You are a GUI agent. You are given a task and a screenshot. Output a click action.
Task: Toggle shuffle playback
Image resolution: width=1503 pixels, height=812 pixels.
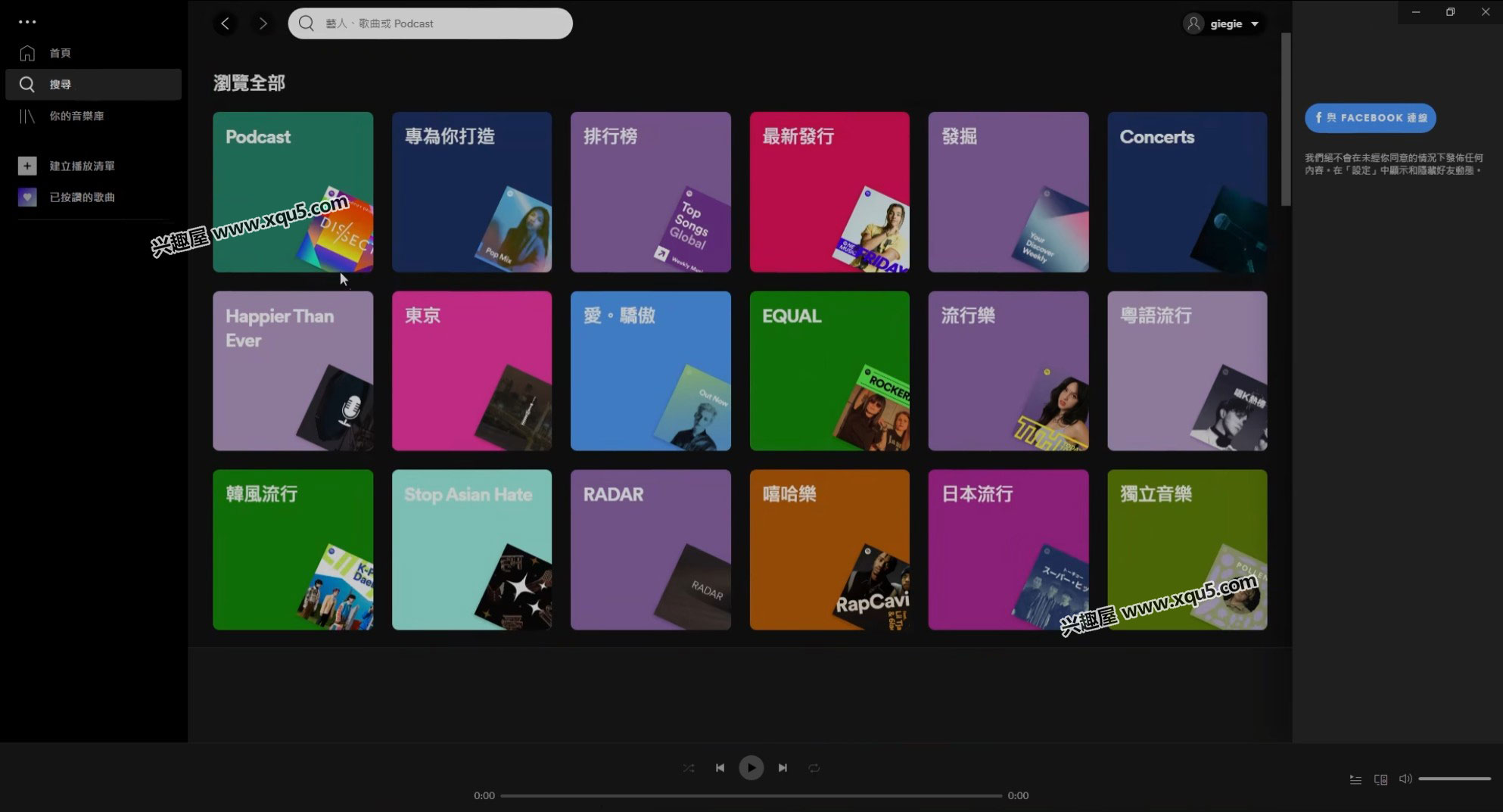(x=689, y=768)
